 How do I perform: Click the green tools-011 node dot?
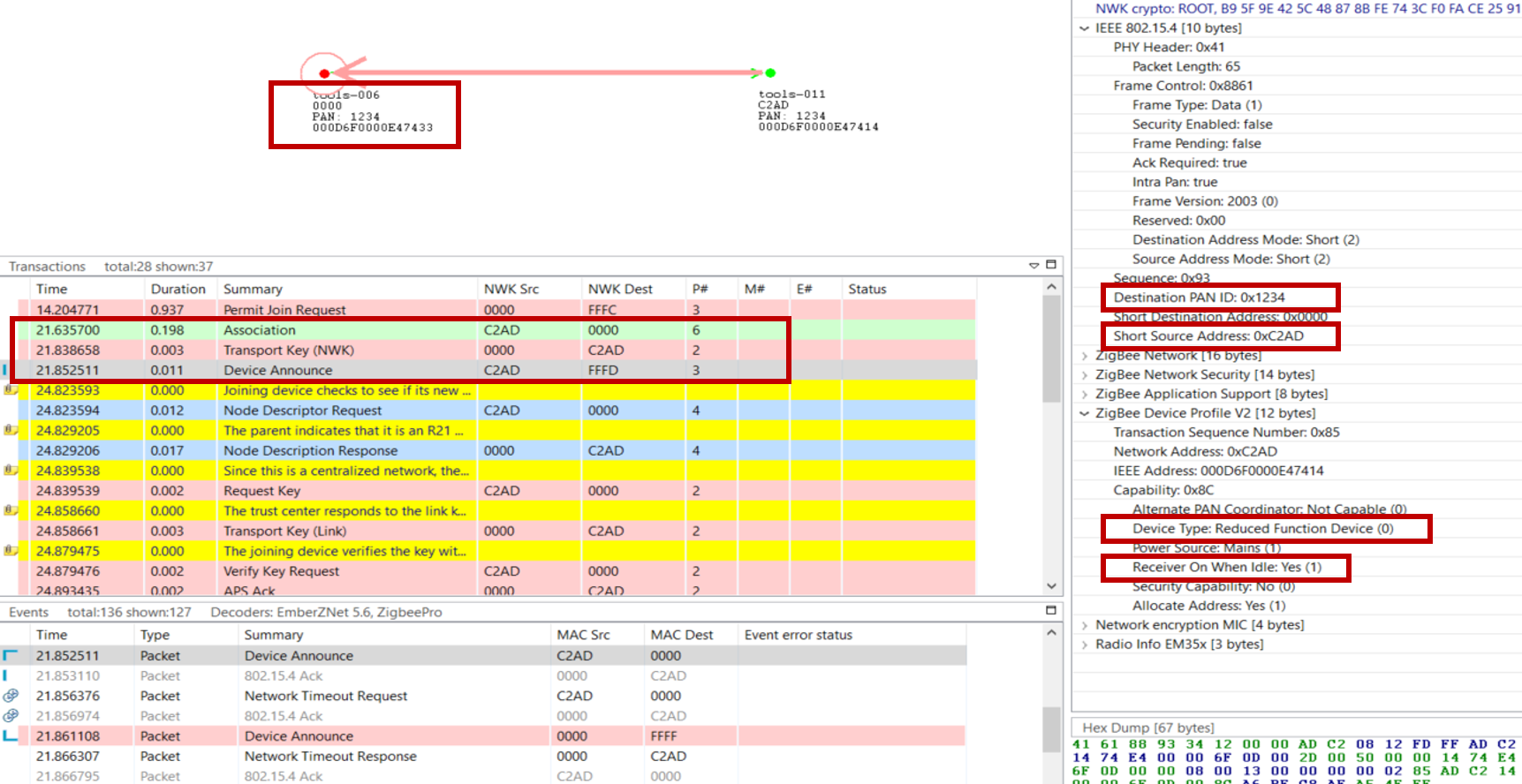click(770, 73)
